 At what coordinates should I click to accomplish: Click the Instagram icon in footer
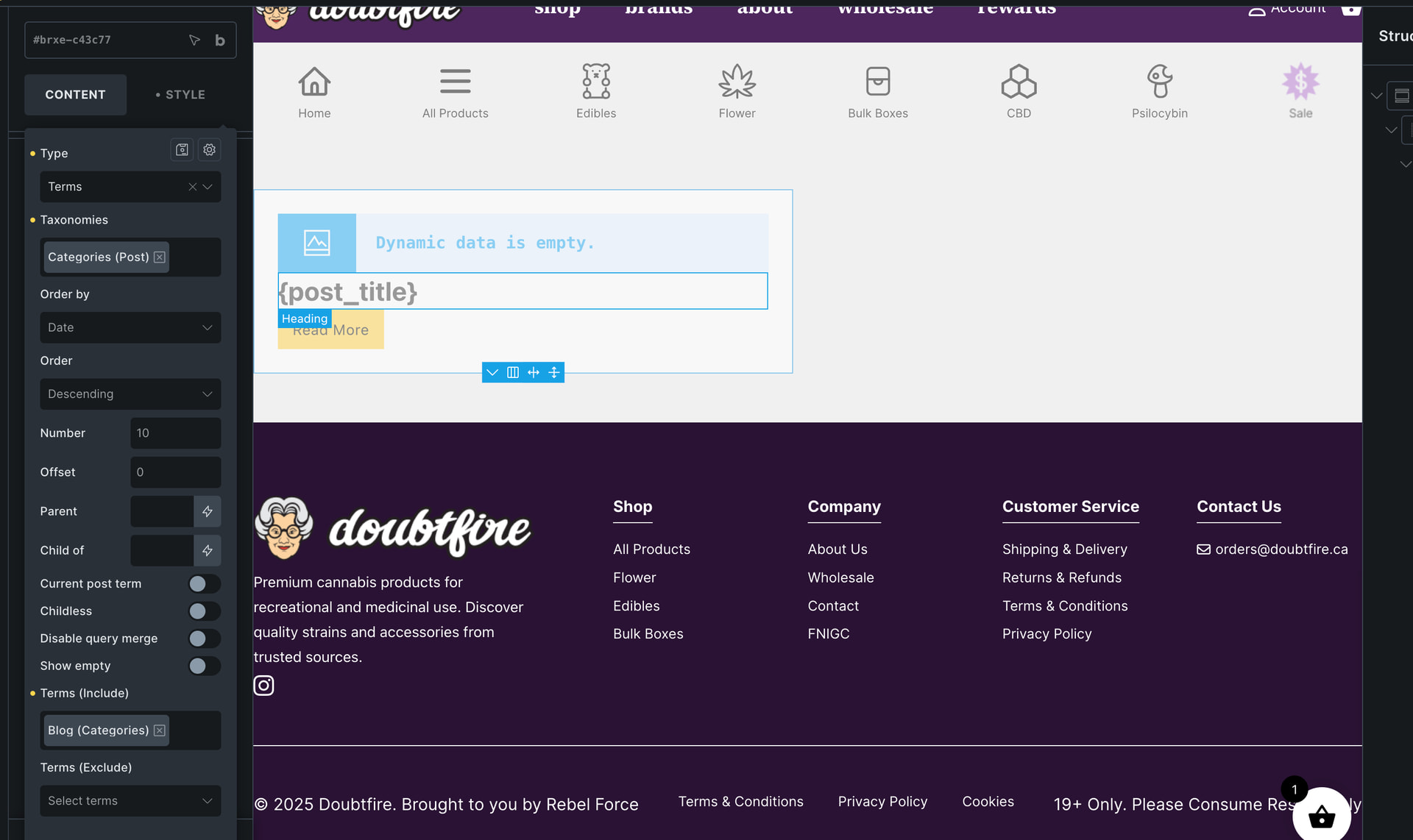263,686
